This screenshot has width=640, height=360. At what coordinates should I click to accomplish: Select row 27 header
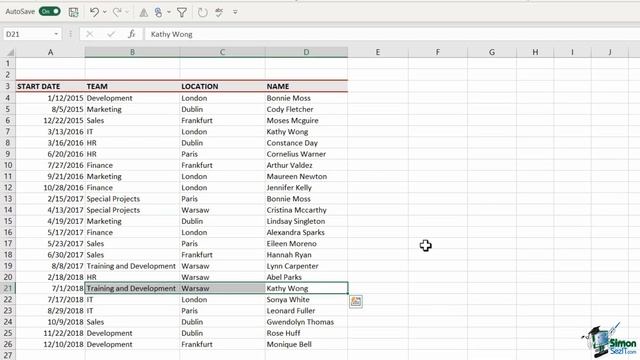(x=8, y=355)
